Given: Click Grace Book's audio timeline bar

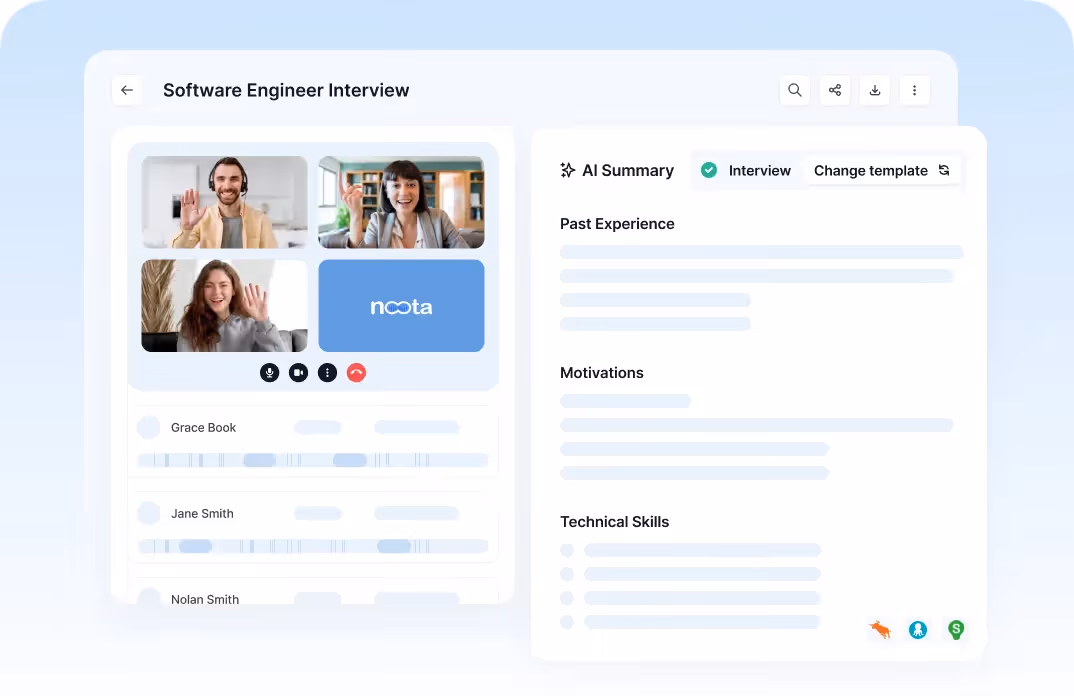Looking at the screenshot, I should tap(313, 460).
